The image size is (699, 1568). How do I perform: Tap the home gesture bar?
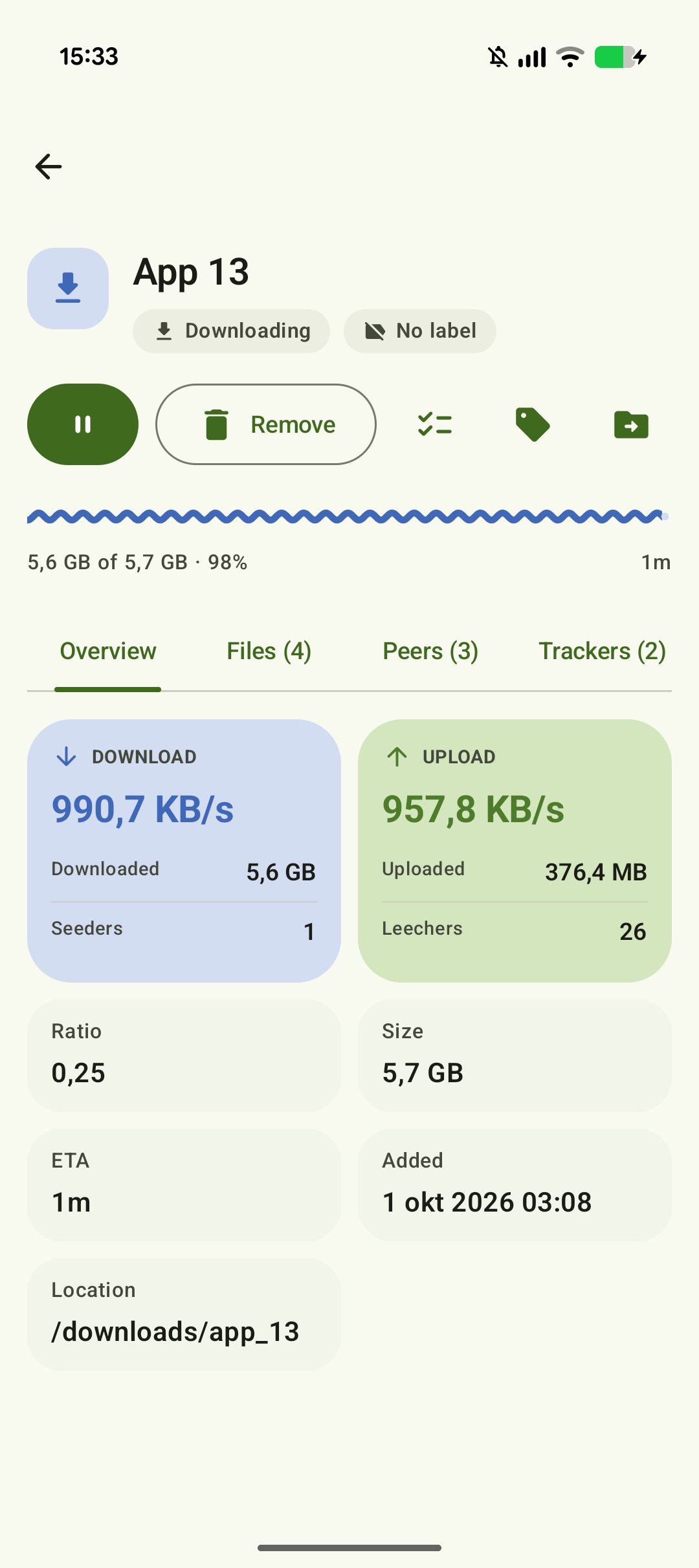click(349, 1548)
